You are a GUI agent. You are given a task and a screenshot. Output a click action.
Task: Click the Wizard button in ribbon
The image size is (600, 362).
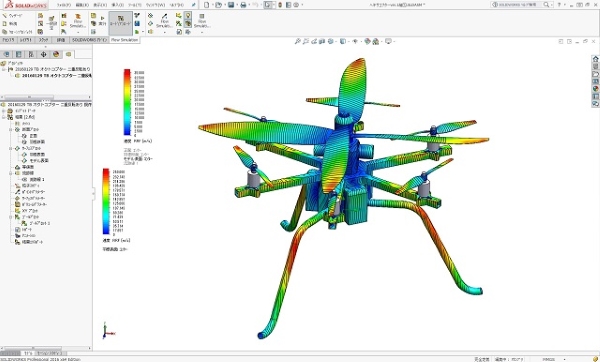13,16
